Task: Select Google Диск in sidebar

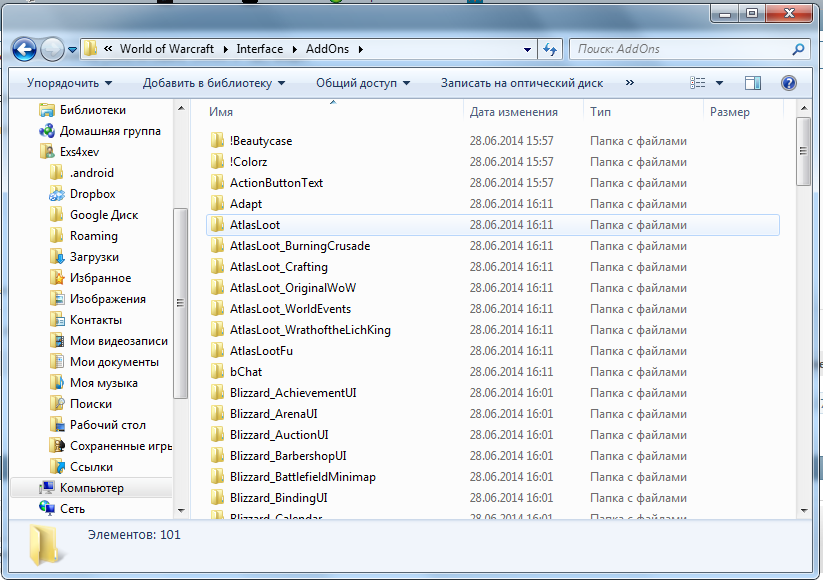Action: 104,215
